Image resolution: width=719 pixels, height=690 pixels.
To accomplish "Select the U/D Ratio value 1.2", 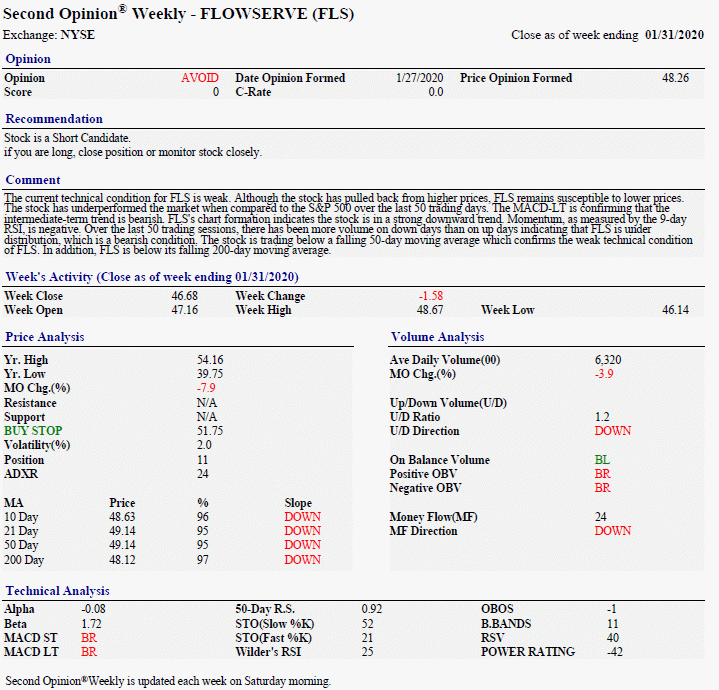I will [x=602, y=417].
